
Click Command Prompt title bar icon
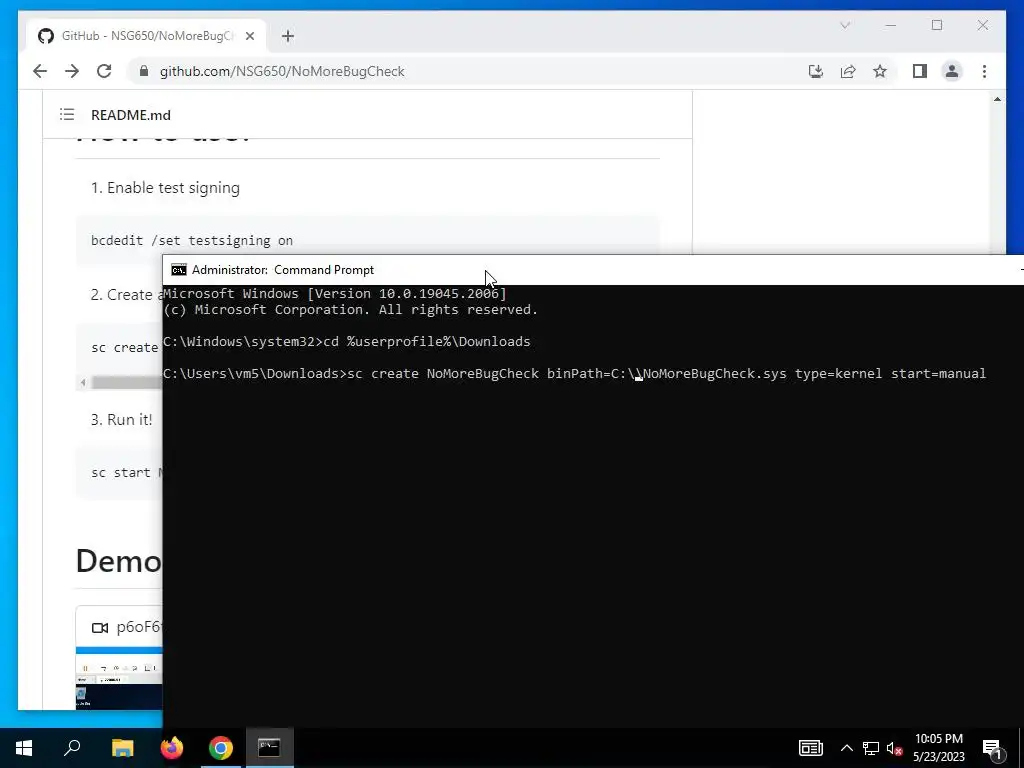click(x=178, y=270)
